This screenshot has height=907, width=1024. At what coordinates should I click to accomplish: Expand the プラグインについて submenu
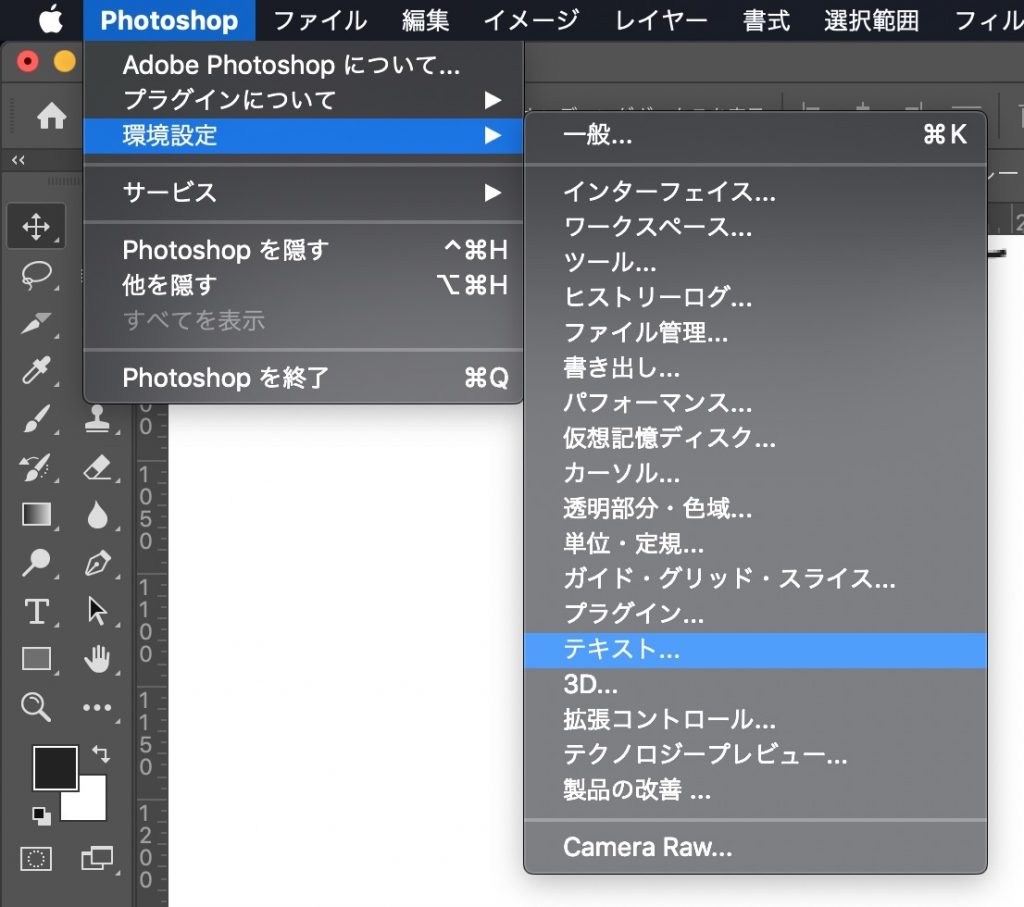(304, 100)
